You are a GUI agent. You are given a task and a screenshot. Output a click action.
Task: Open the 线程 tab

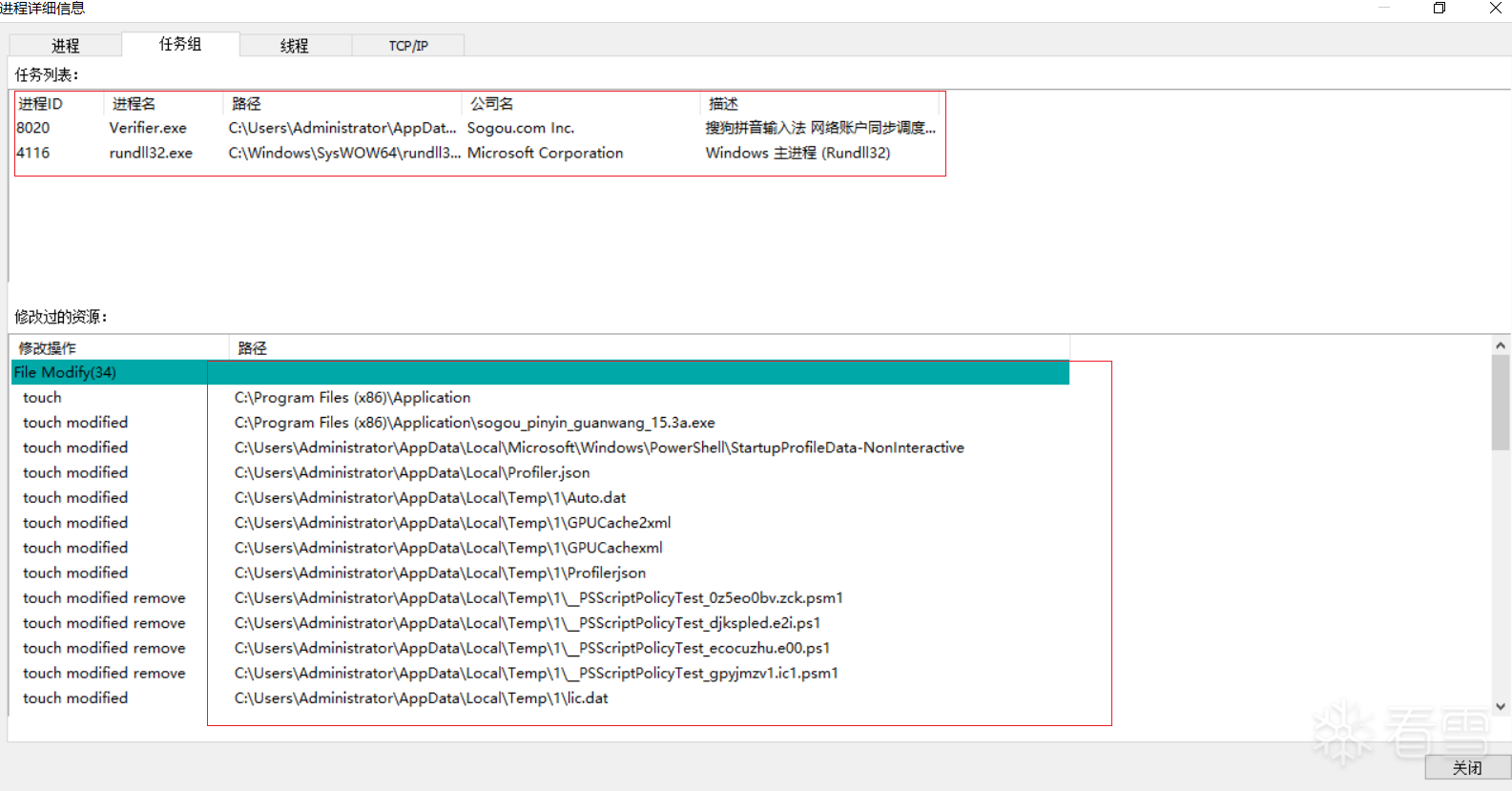tap(295, 46)
